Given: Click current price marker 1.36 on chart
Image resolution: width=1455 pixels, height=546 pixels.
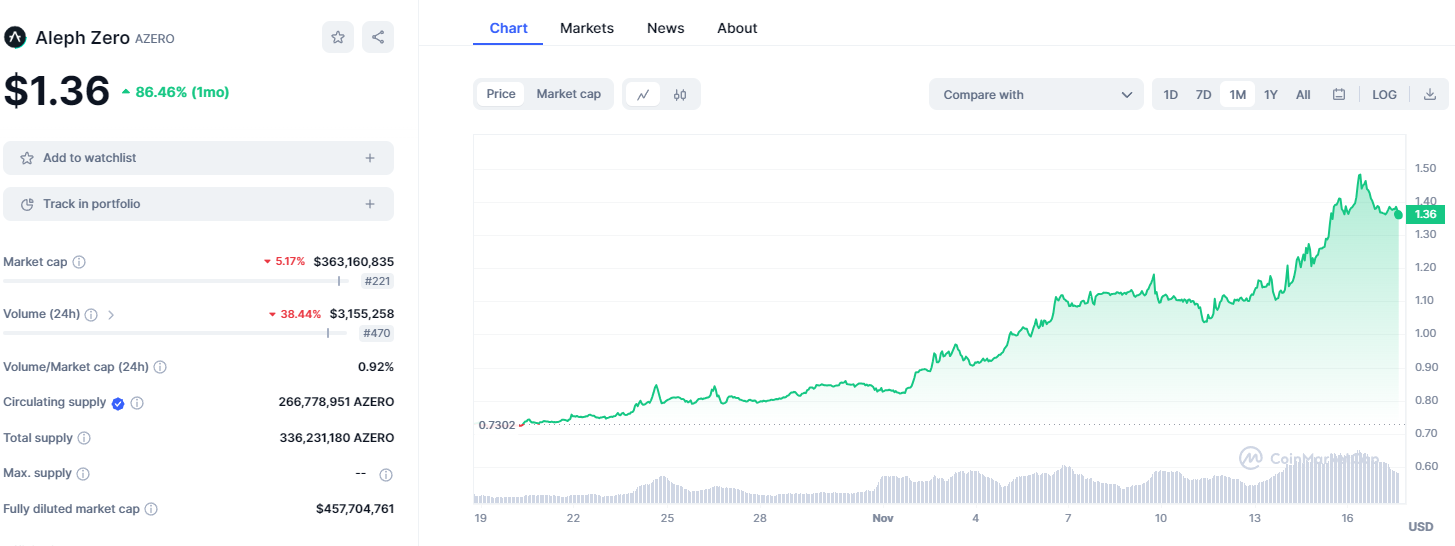Looking at the screenshot, I should coord(1426,214).
